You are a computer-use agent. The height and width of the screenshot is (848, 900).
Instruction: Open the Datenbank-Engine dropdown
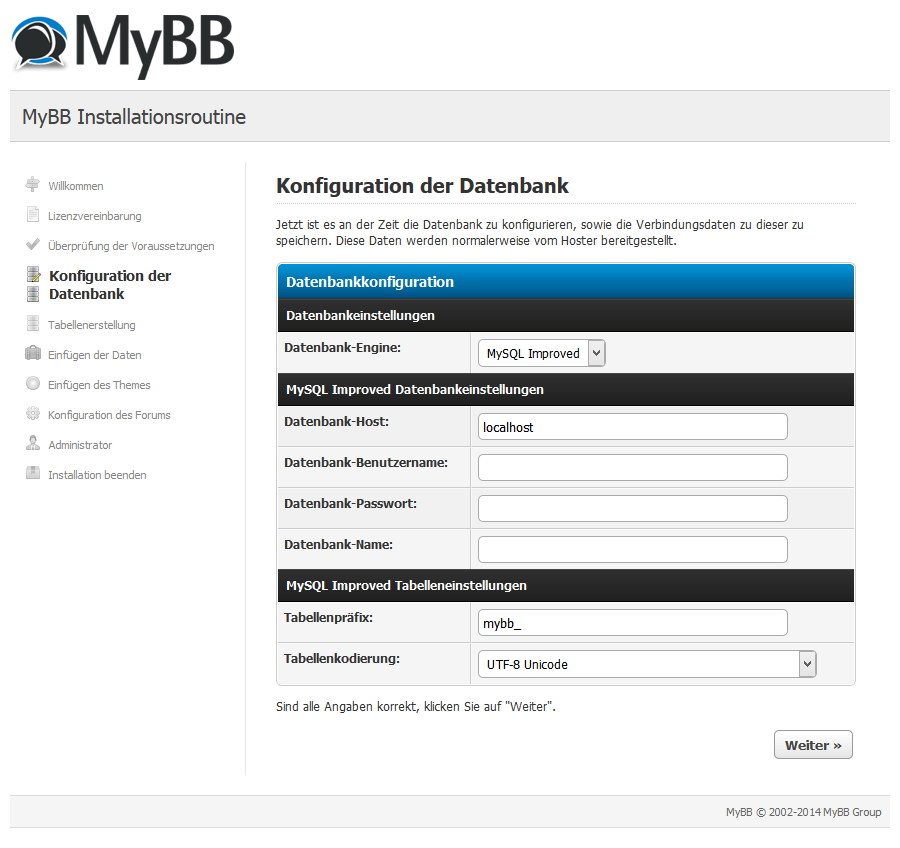click(x=542, y=353)
